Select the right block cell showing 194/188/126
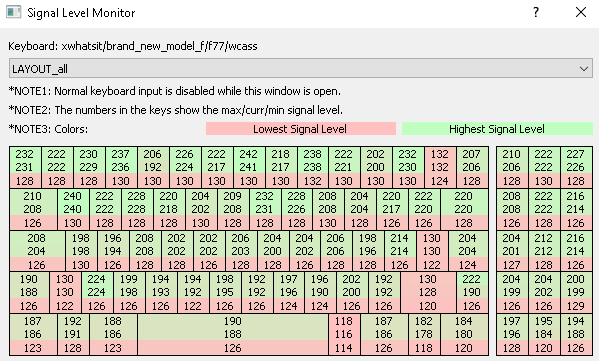 pos(576,335)
